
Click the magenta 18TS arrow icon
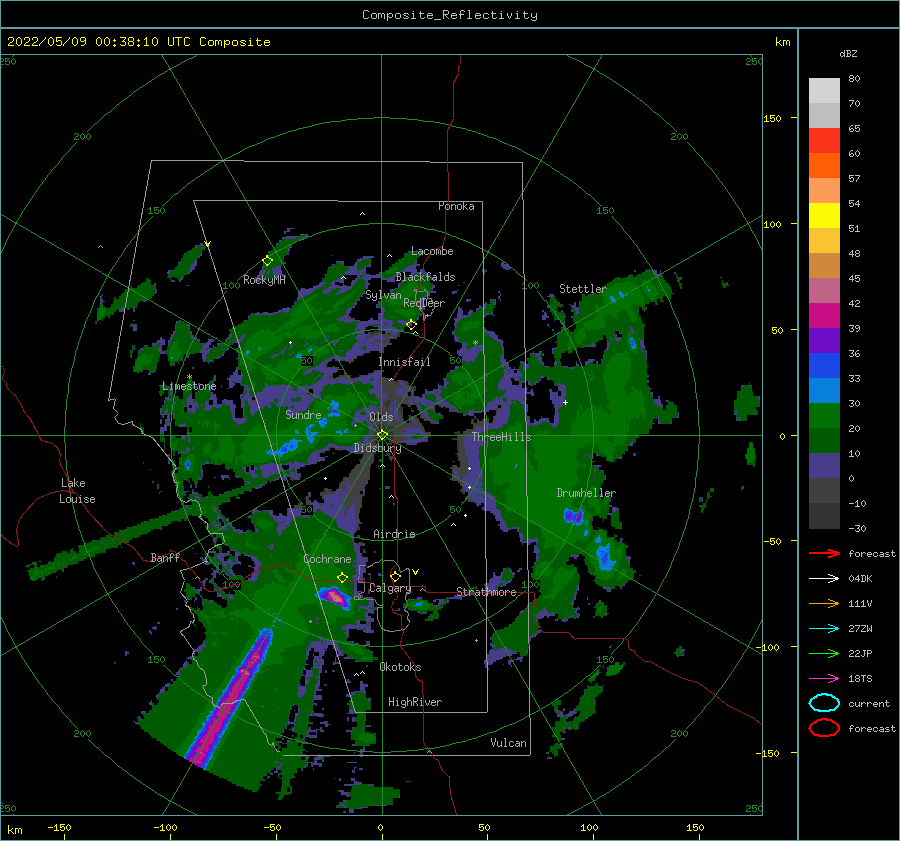(x=824, y=679)
